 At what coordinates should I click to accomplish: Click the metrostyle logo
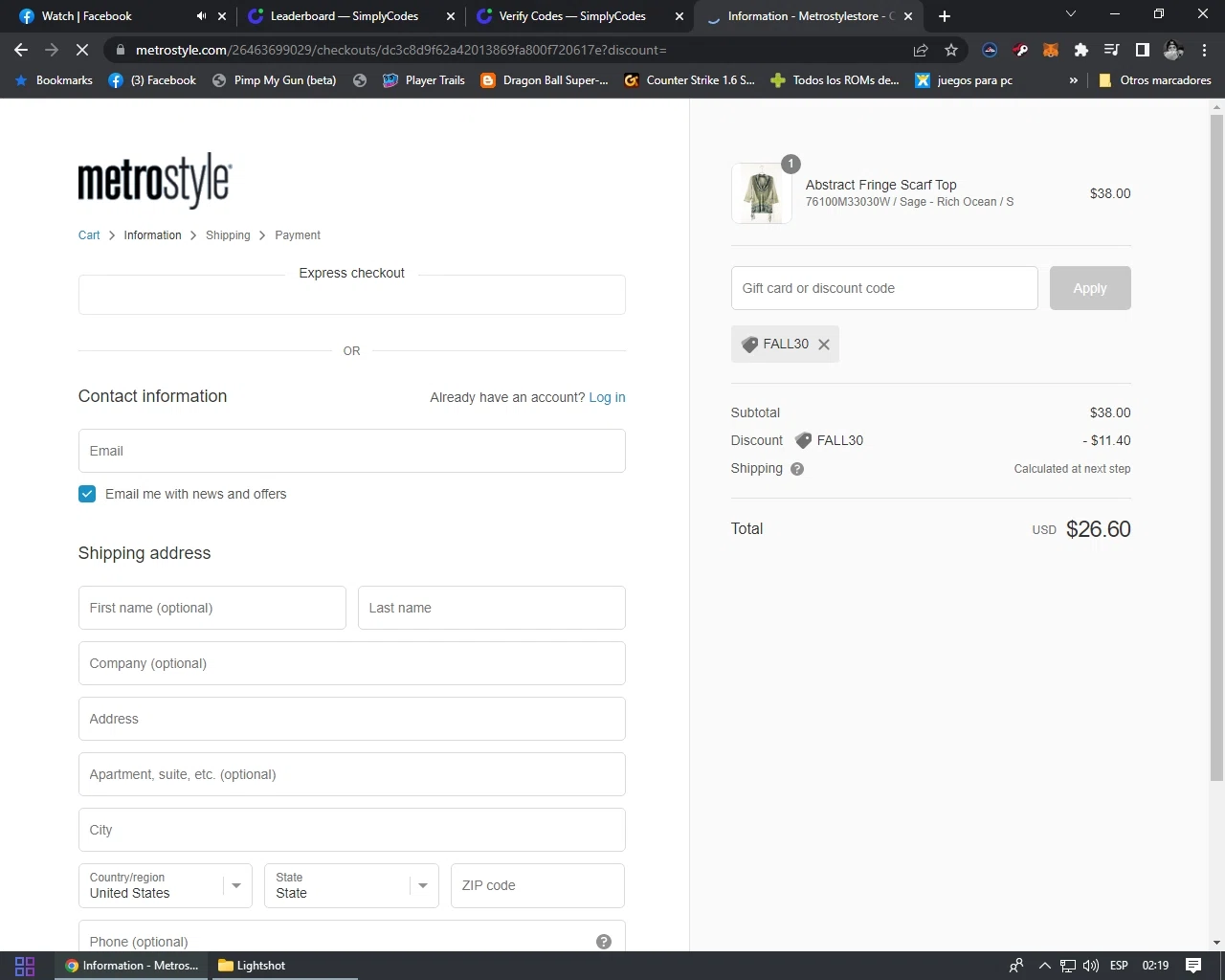point(155,180)
